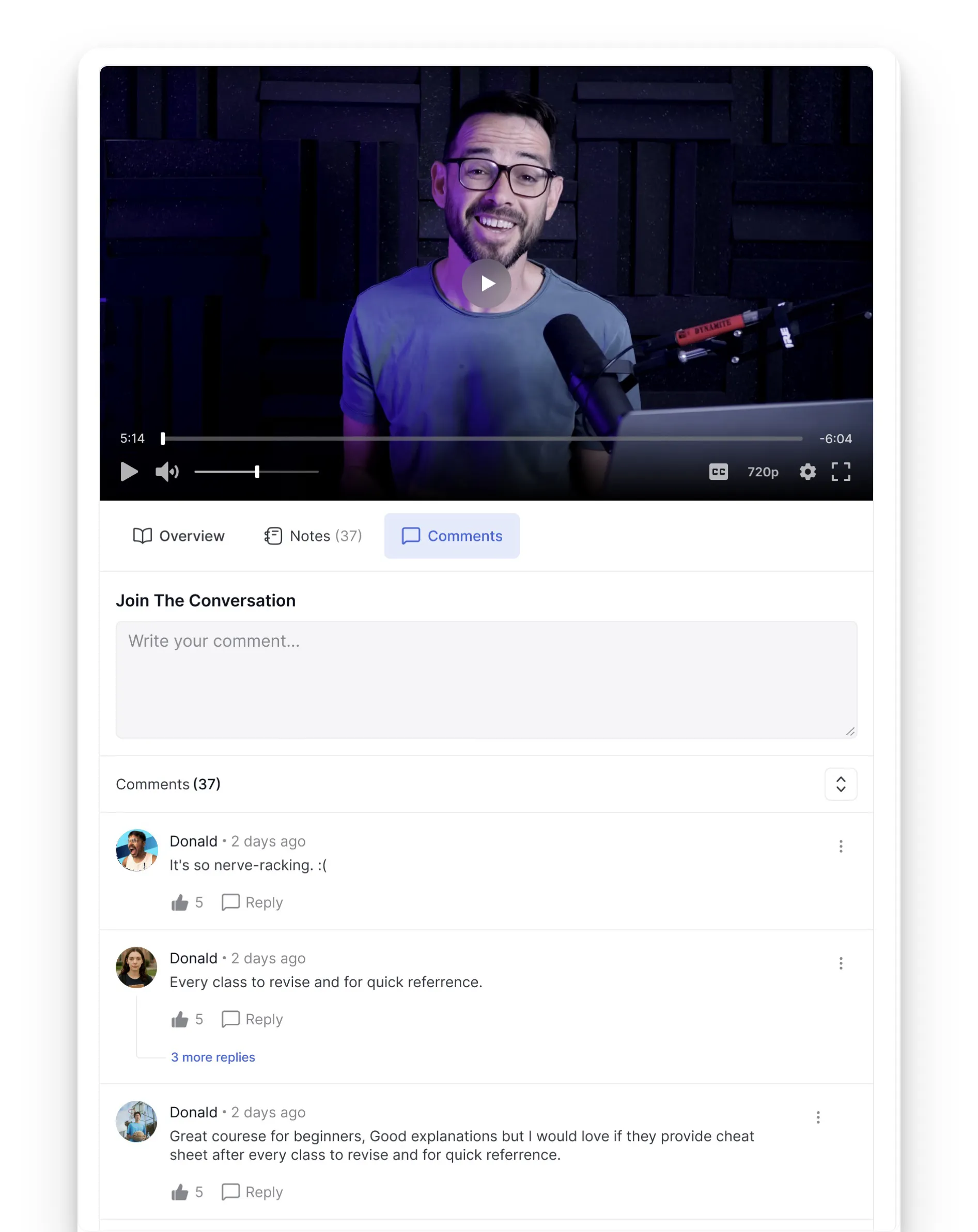Open options menu for the cheat sheet comment

point(817,1117)
